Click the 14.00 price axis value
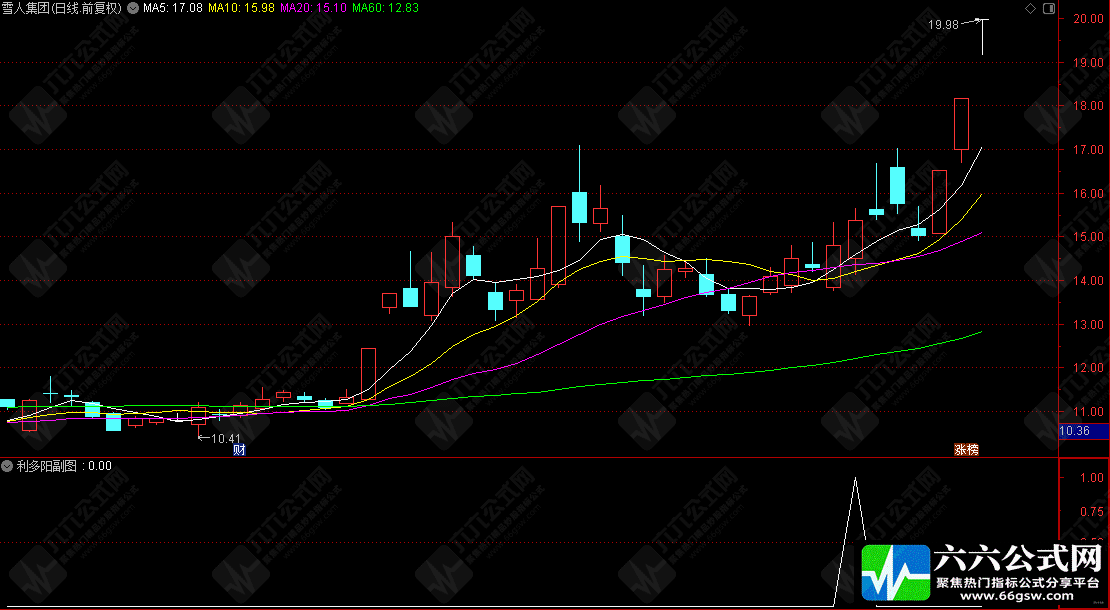Screen dimensions: 1110x610 pos(1088,281)
